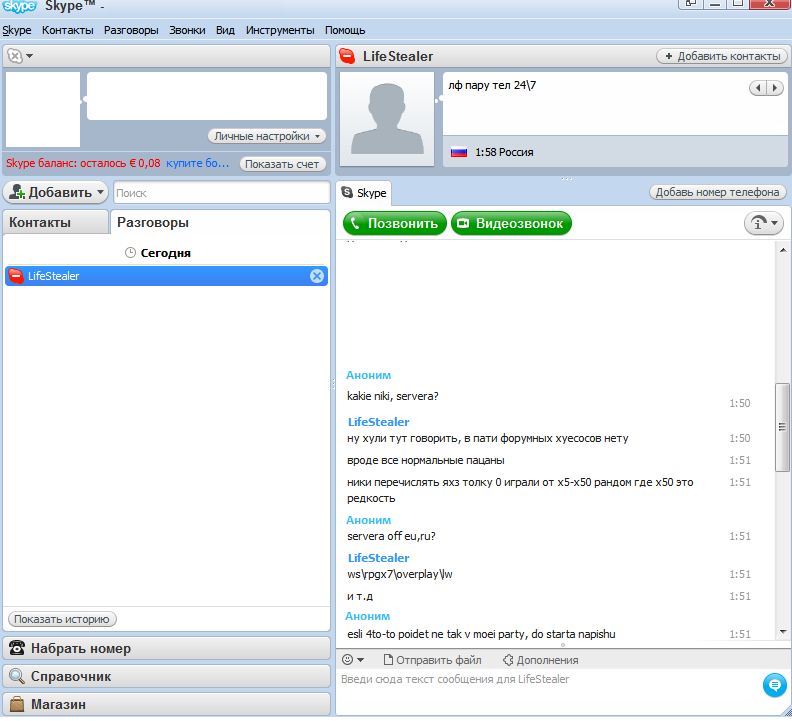This screenshot has width=792, height=721.
Task: Click the message 'ws\rpgx7\overplay\lw'
Action: (x=400, y=574)
